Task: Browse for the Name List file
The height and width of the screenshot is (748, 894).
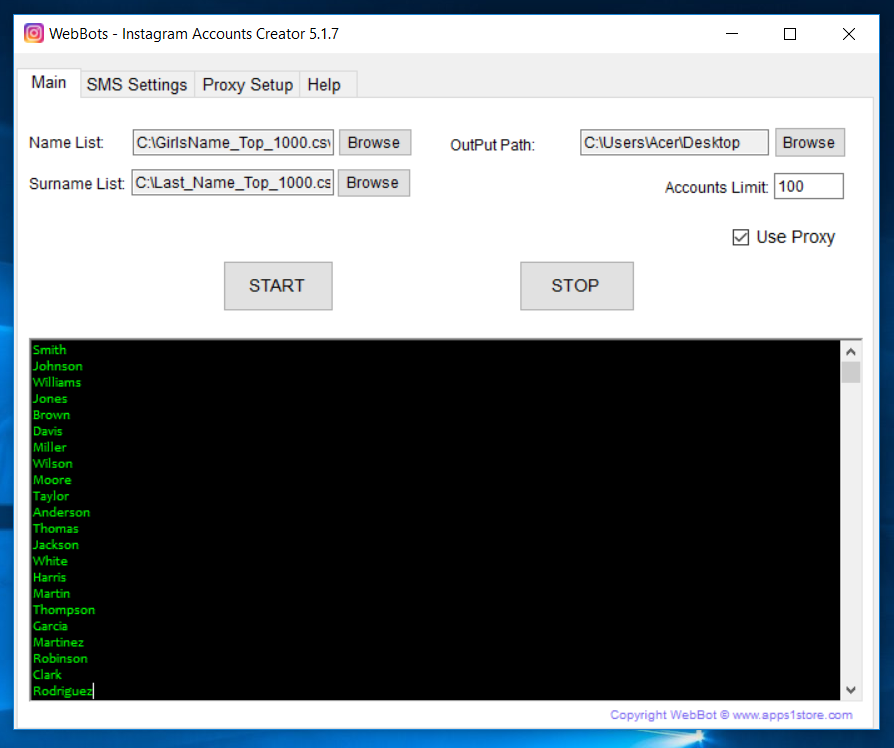Action: pos(375,142)
